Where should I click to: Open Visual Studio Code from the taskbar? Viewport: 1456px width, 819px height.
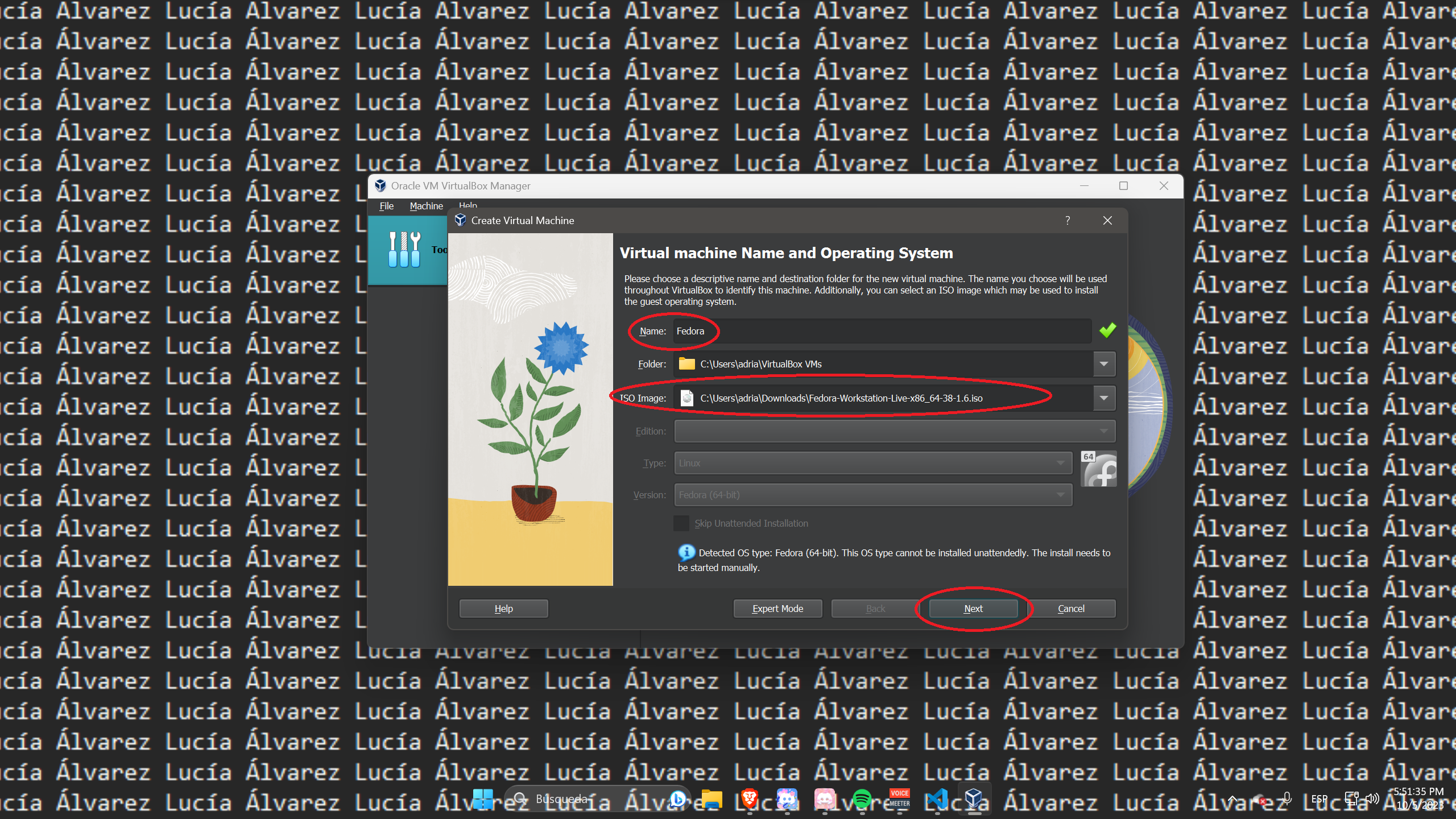[x=937, y=799]
